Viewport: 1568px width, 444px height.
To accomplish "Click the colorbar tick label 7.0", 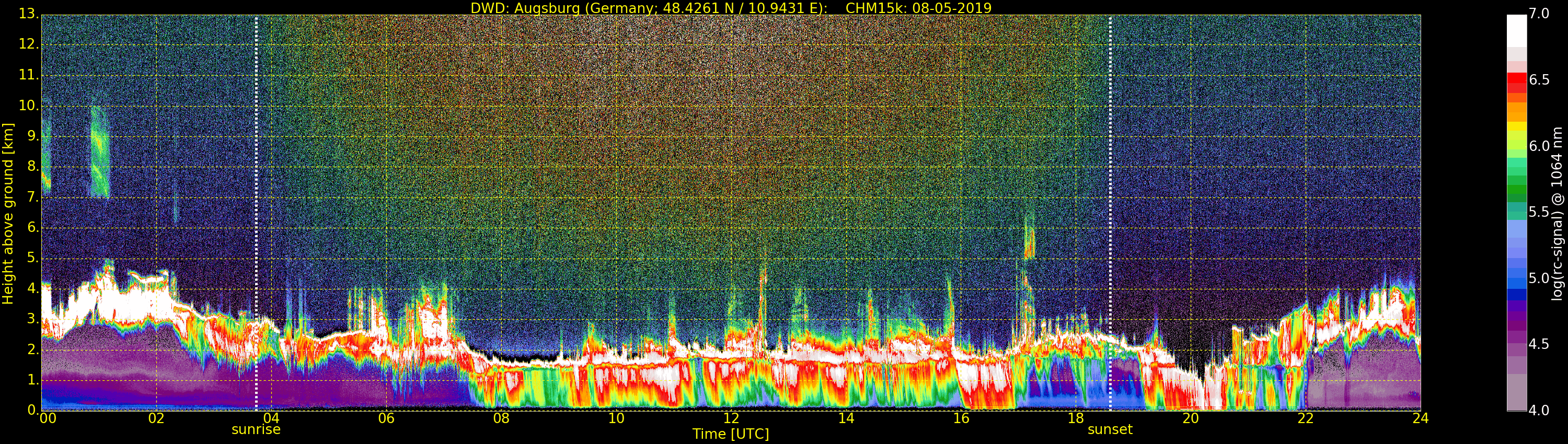I will click(x=1539, y=14).
